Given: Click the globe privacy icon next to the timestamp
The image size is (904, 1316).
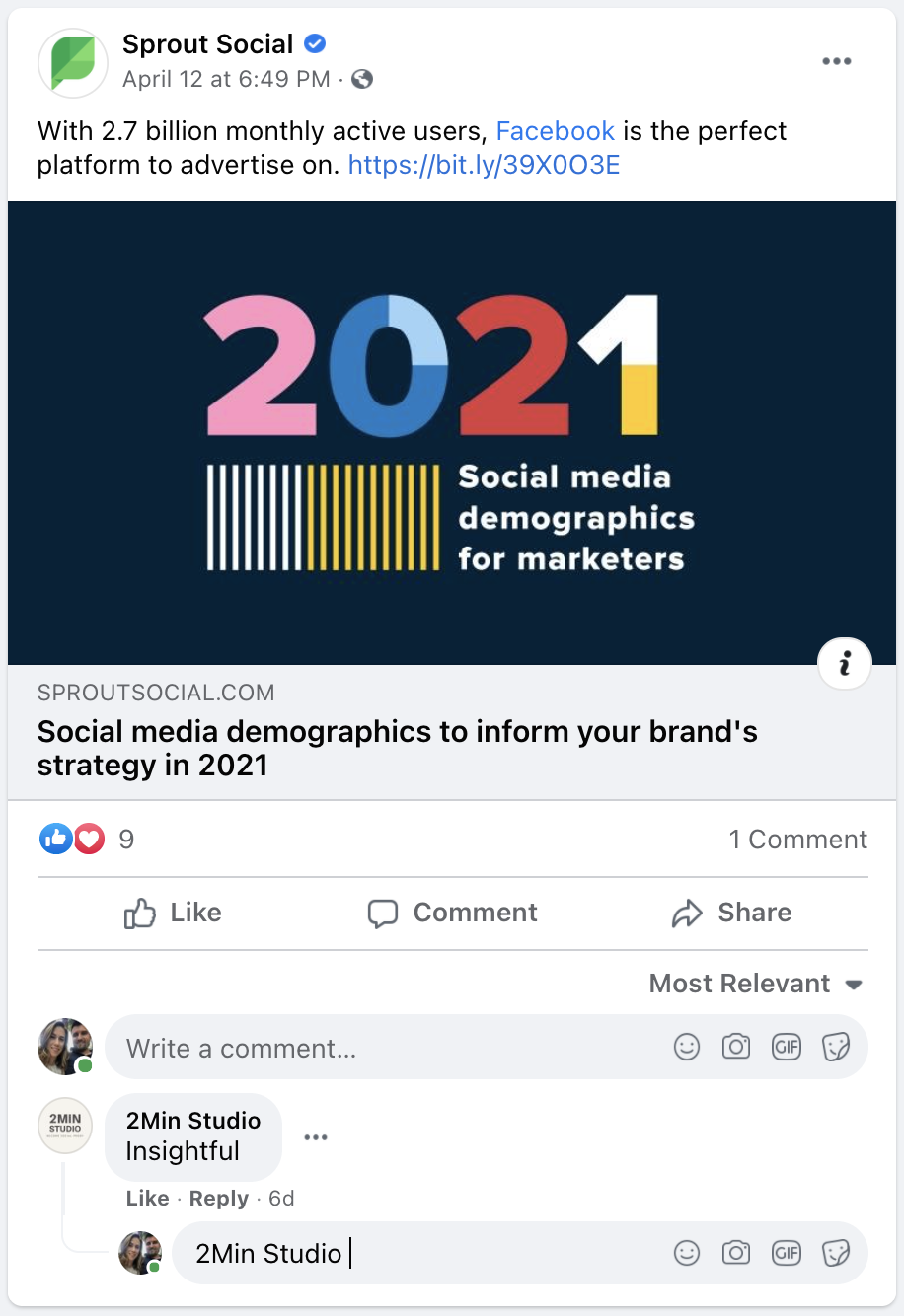Looking at the screenshot, I should tap(362, 79).
